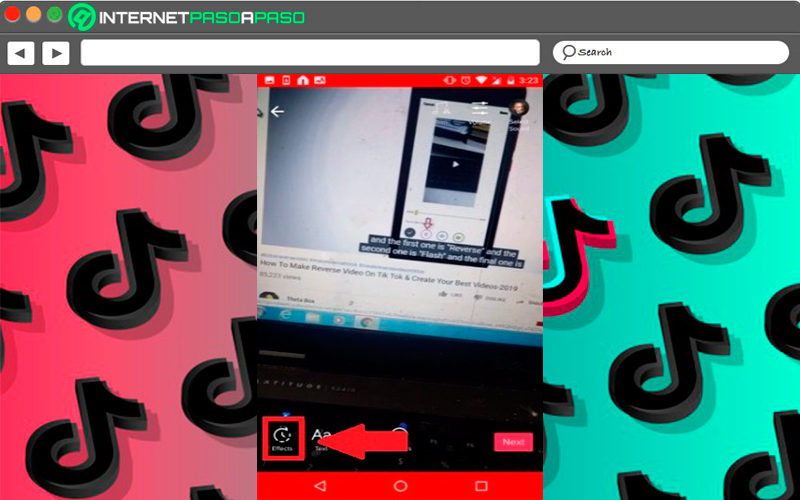Tap the alarm clock status icon
Screen dimensions: 800x500
[x=466, y=80]
